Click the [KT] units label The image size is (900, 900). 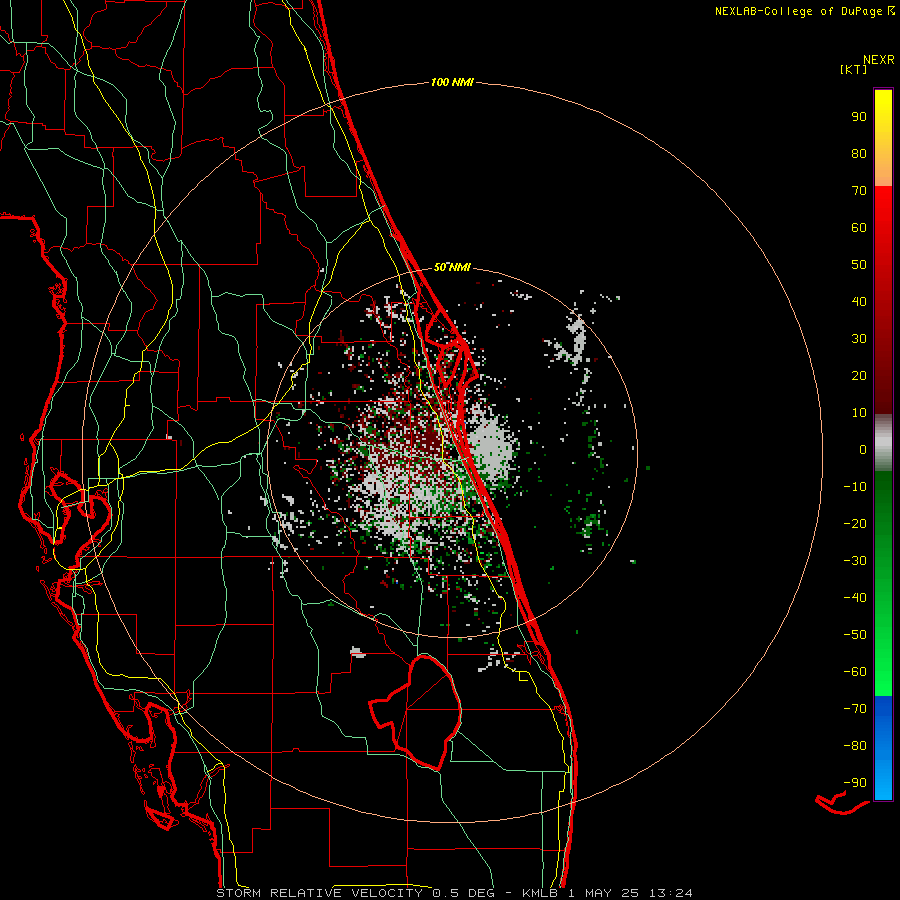pyautogui.click(x=854, y=69)
